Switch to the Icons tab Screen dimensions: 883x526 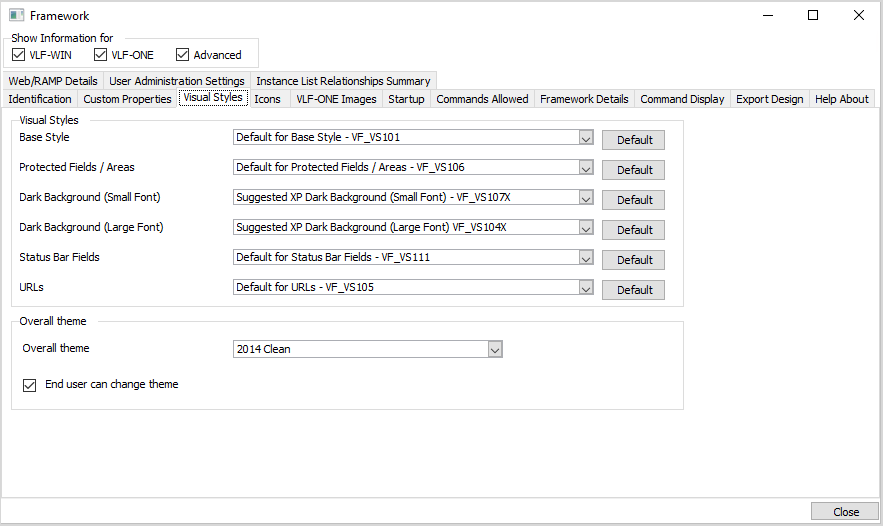pos(267,99)
